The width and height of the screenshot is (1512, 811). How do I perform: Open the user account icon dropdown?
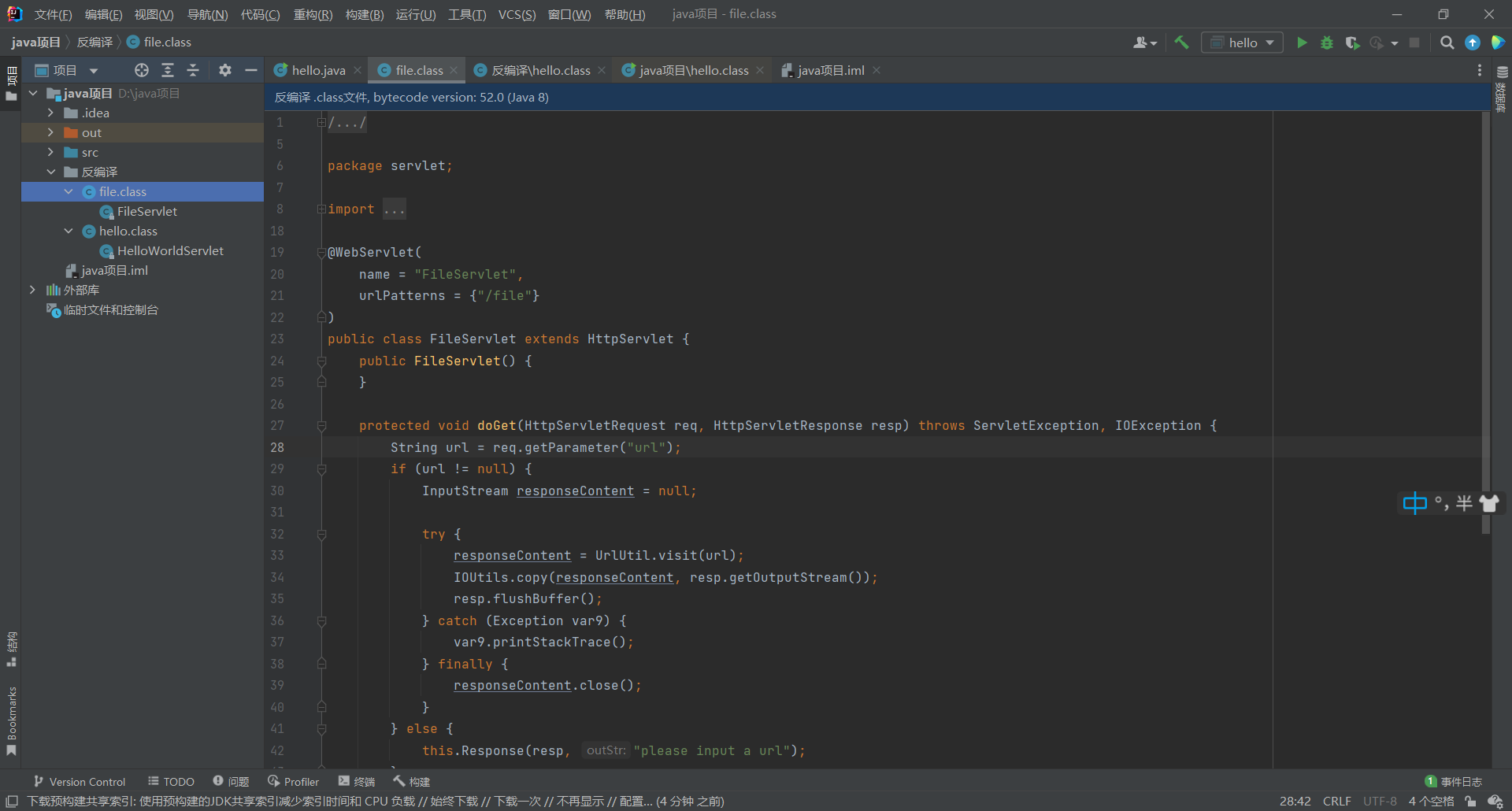pos(1145,43)
